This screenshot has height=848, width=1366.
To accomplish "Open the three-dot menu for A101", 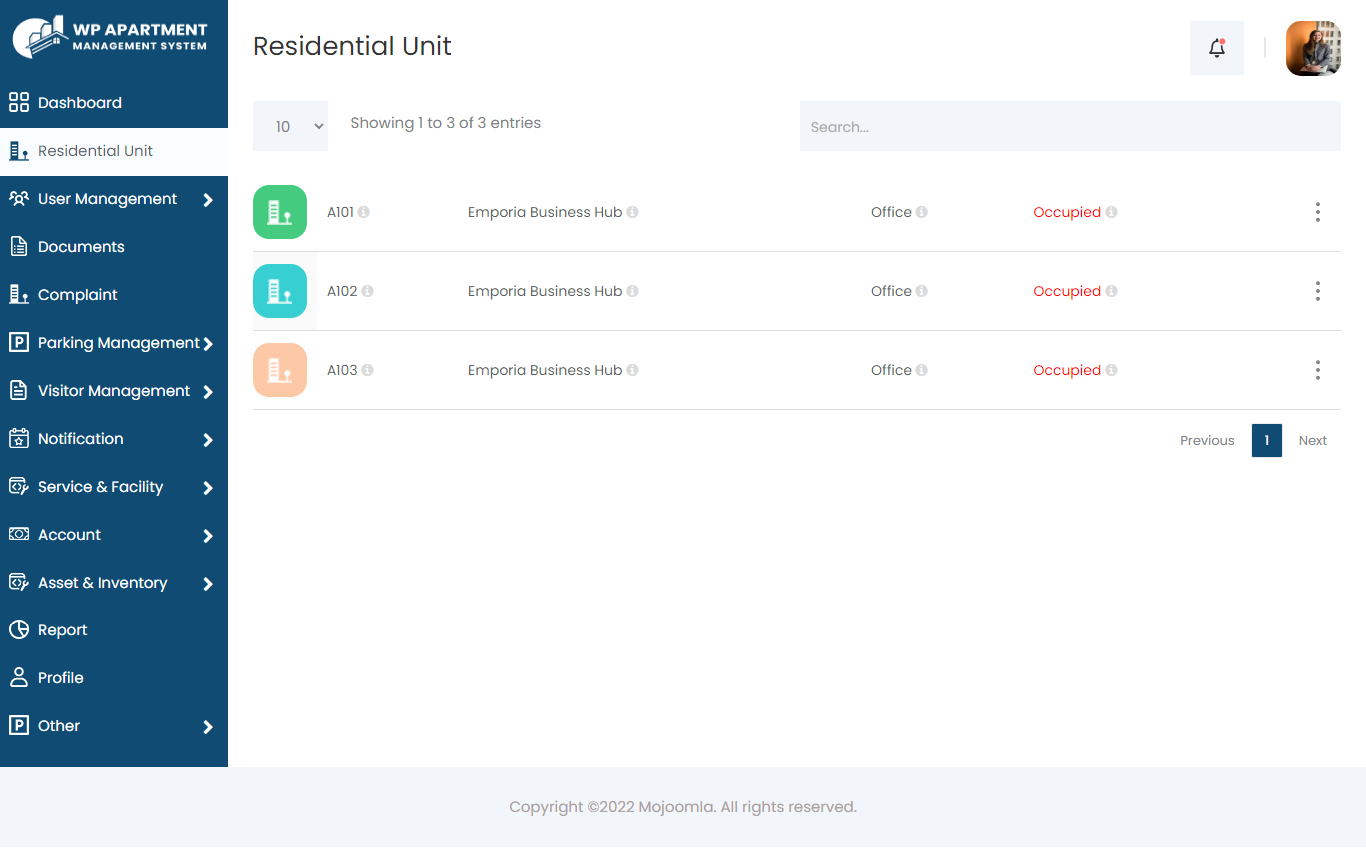I will [x=1318, y=212].
